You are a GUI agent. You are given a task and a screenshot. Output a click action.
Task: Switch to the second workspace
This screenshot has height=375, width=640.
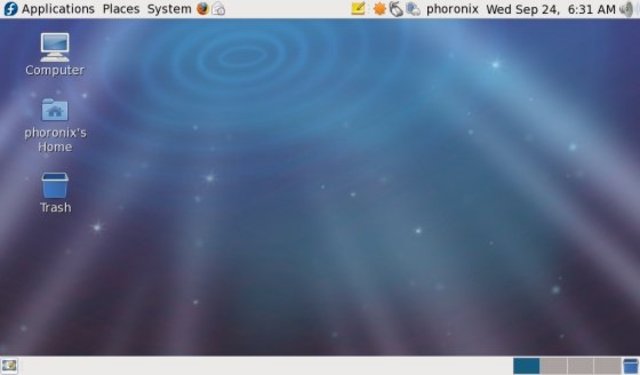[553, 366]
